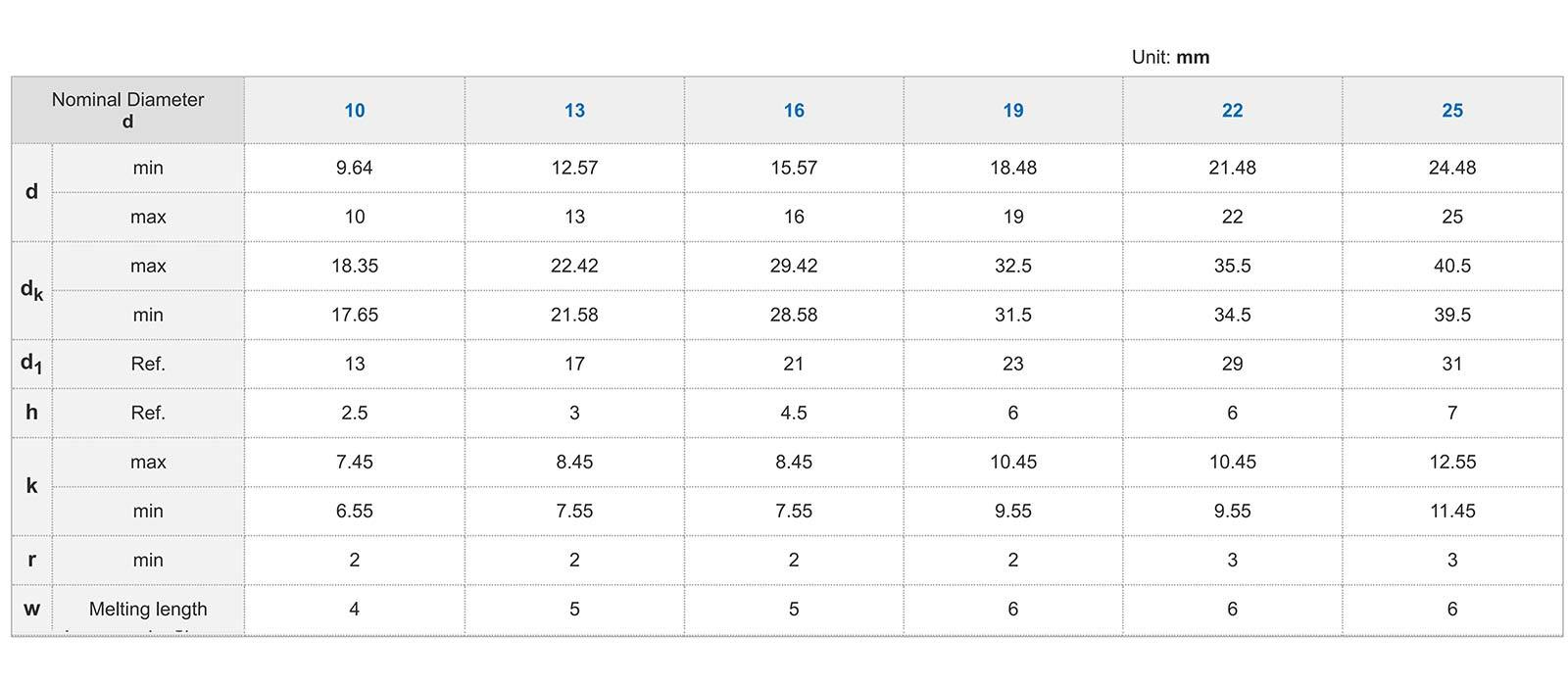The height and width of the screenshot is (686, 1568).
Task: Click the nominal diameter 10 column header
Action: click(354, 111)
